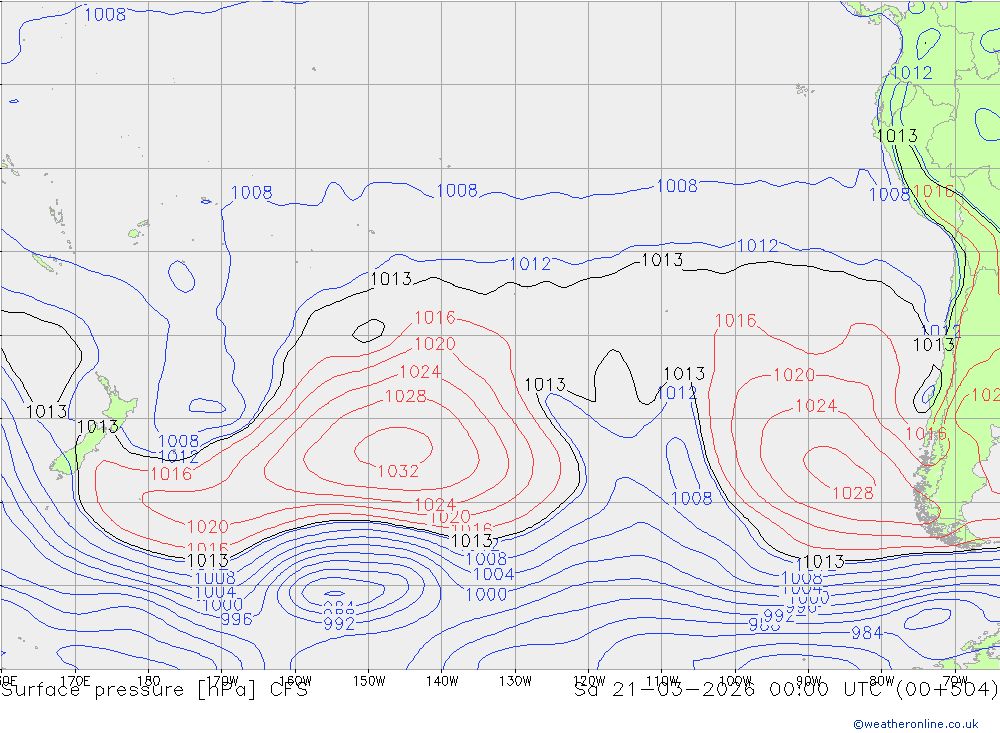Select the 180 longitude label

[149, 681]
